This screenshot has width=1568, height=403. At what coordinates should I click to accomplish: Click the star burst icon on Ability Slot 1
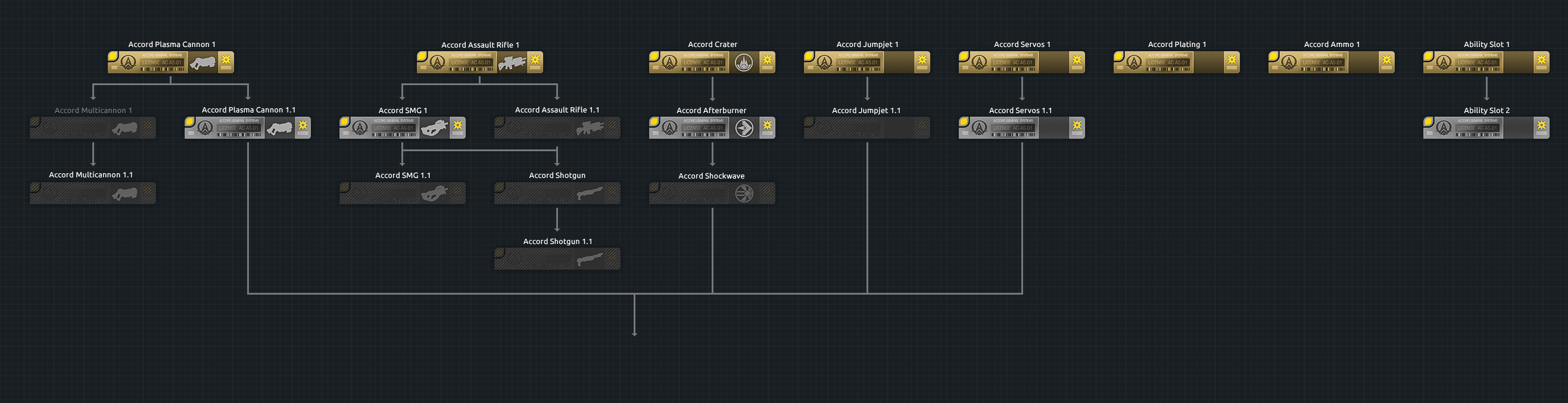coord(1542,60)
